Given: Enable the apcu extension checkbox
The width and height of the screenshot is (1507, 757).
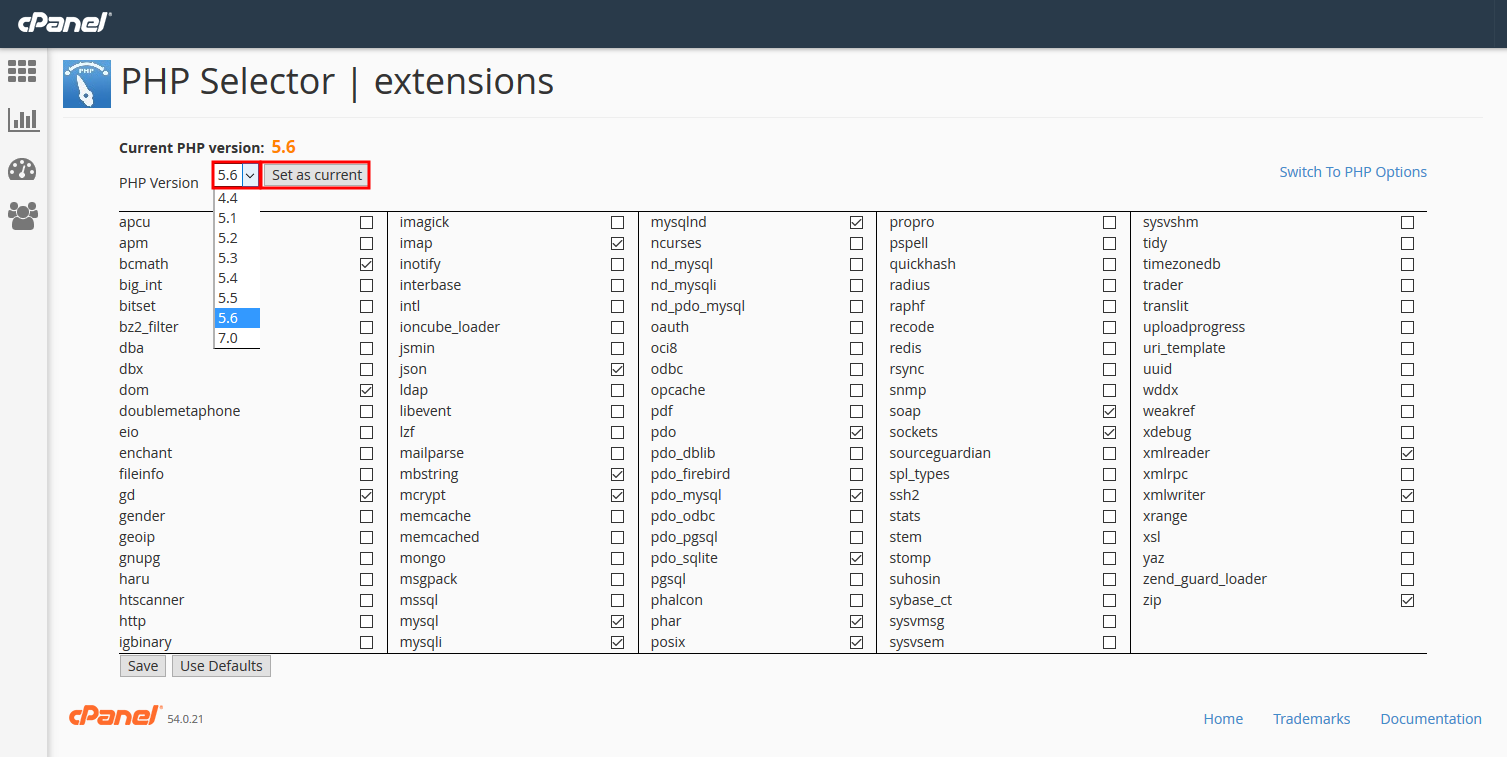Looking at the screenshot, I should coord(367,222).
